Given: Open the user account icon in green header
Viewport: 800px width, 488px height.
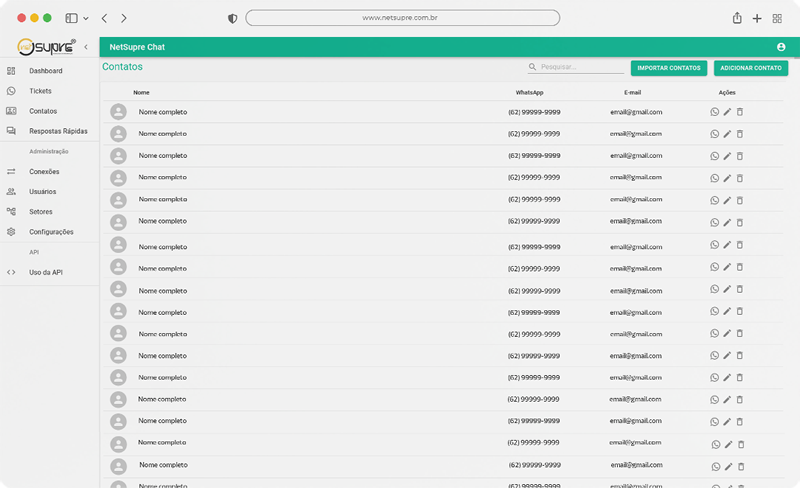Looking at the screenshot, I should [x=780, y=47].
